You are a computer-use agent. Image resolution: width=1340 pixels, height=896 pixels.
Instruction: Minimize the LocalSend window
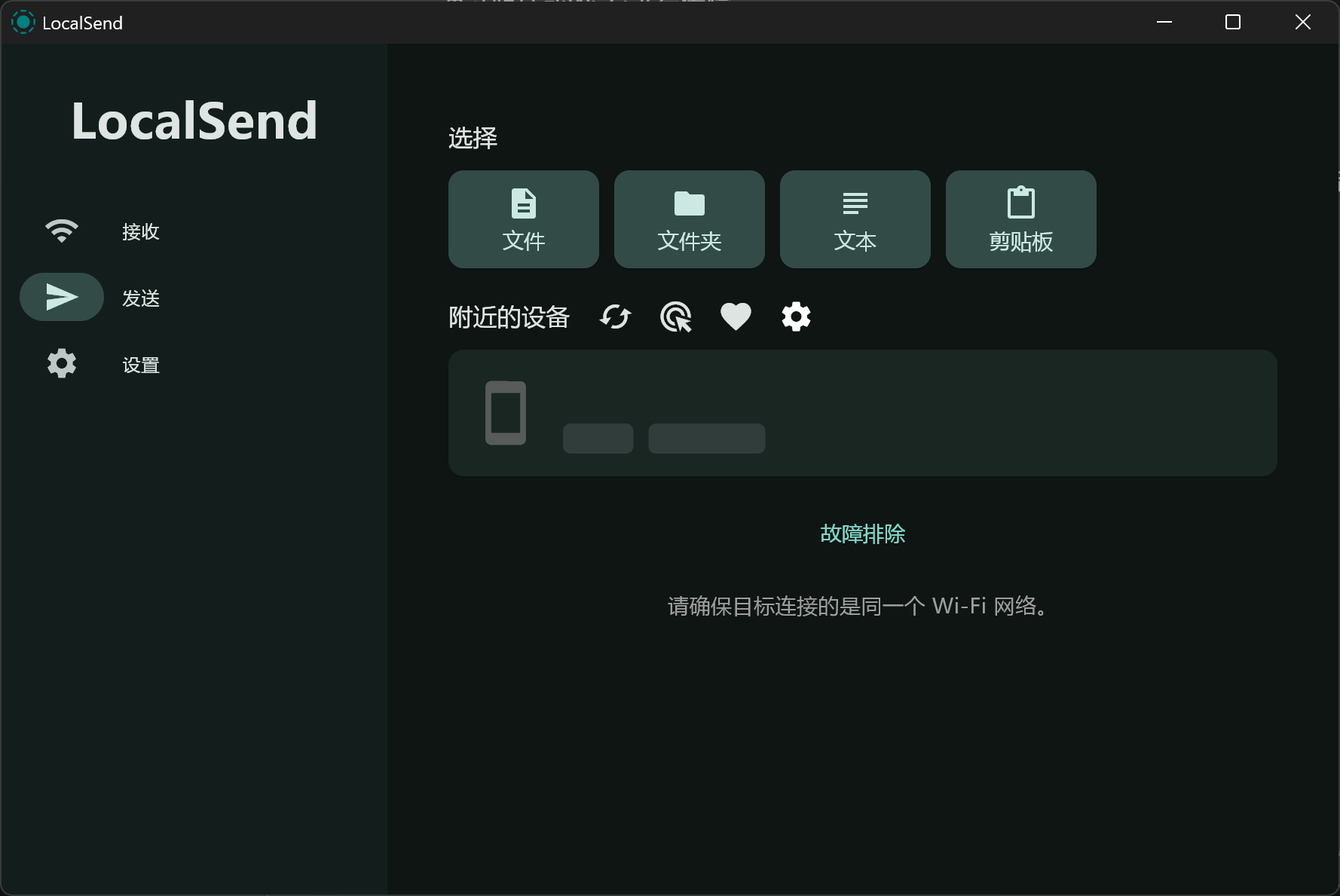1164,23
